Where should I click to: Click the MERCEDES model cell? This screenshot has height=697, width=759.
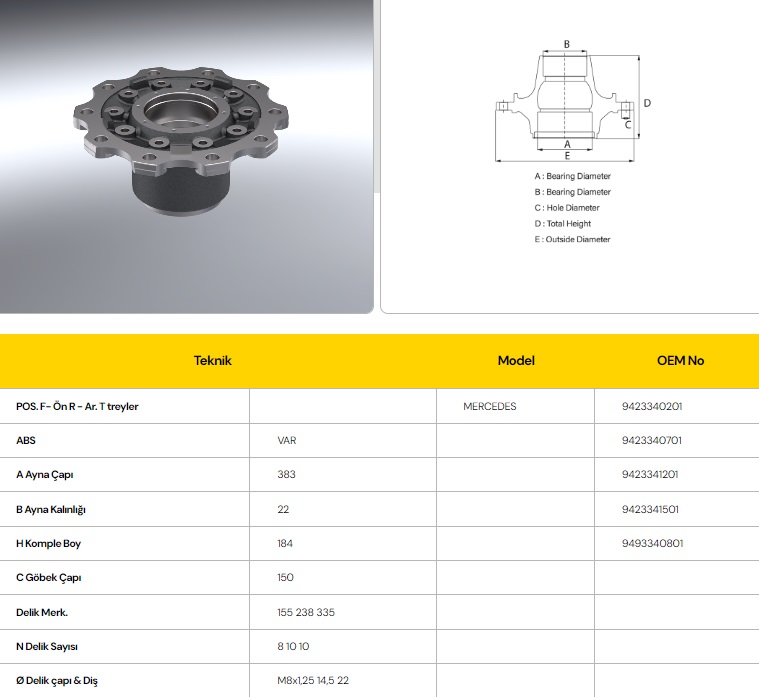(x=490, y=407)
